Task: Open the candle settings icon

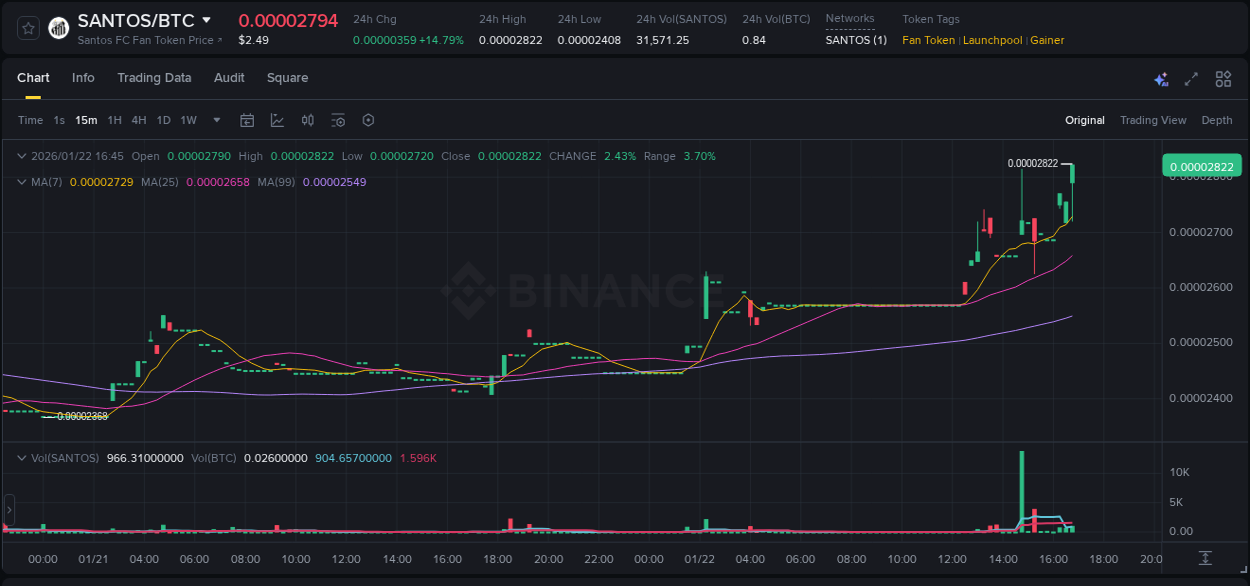Action: click(x=307, y=120)
